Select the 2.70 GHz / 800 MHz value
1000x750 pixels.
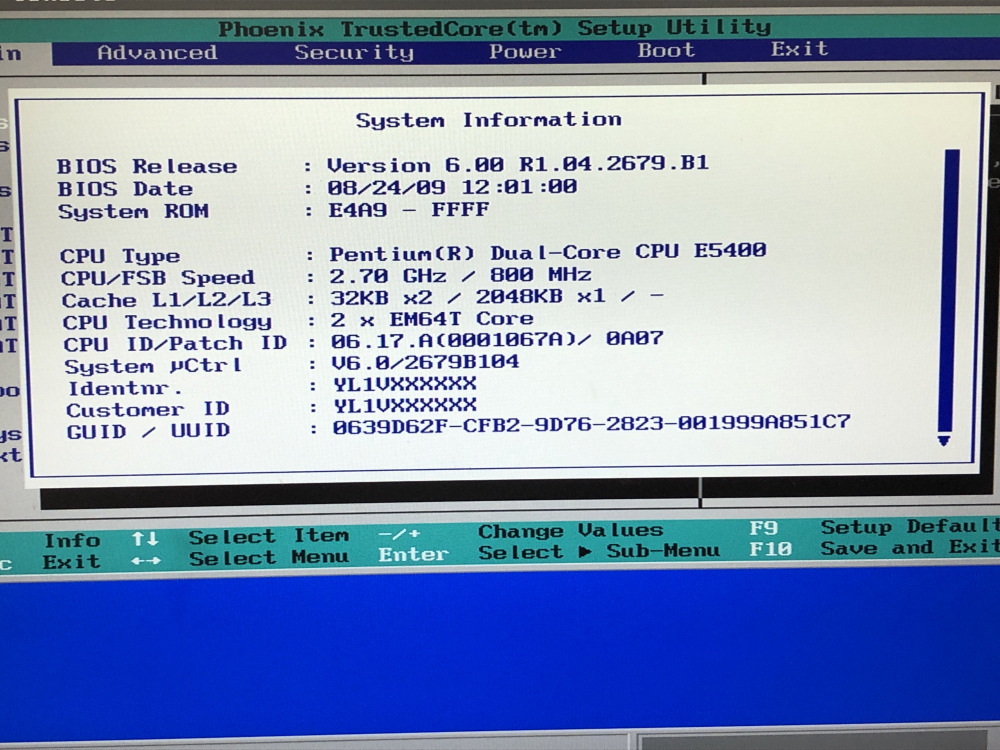click(x=460, y=276)
